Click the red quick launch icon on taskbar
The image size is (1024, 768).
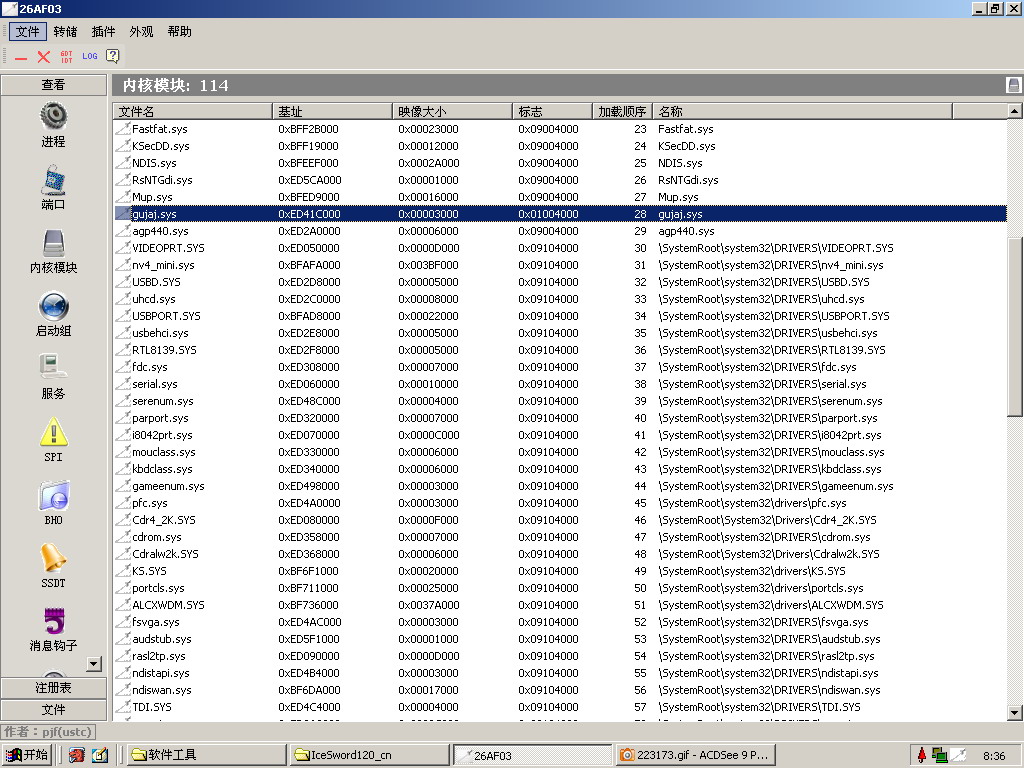pyautogui.click(x=77, y=756)
